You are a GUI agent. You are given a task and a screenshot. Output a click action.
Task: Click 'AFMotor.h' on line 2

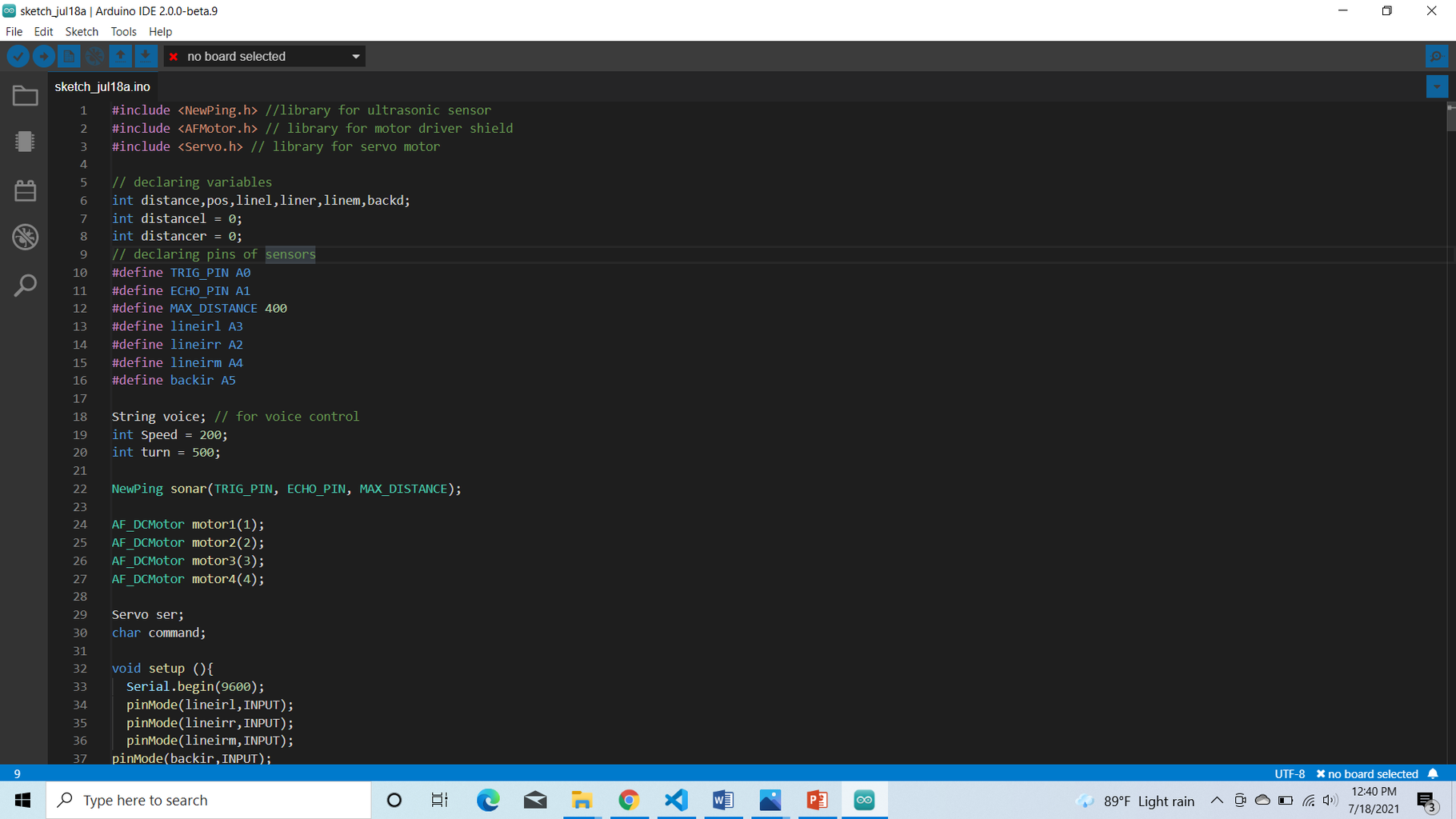coord(218,128)
